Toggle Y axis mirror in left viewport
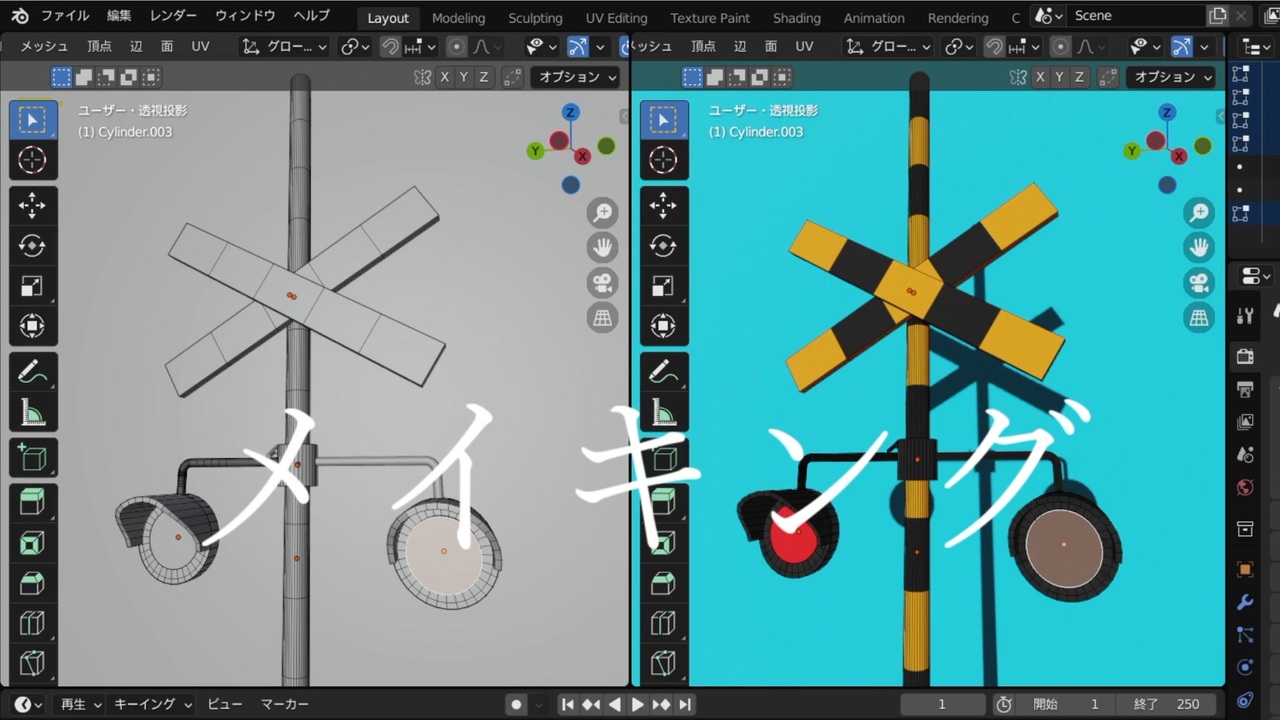Viewport: 1280px width, 720px height. pos(464,77)
